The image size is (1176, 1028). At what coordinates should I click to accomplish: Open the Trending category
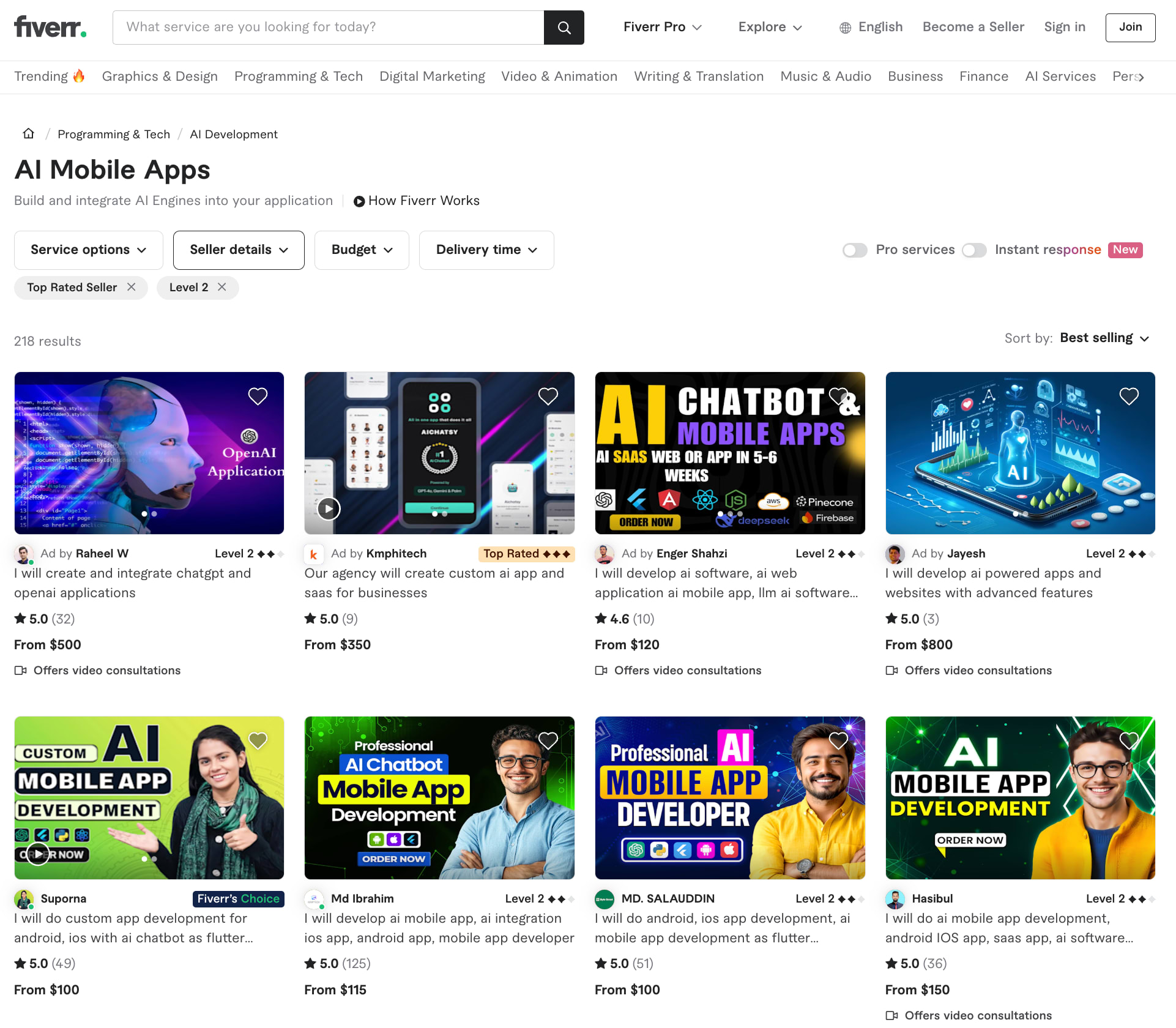50,76
